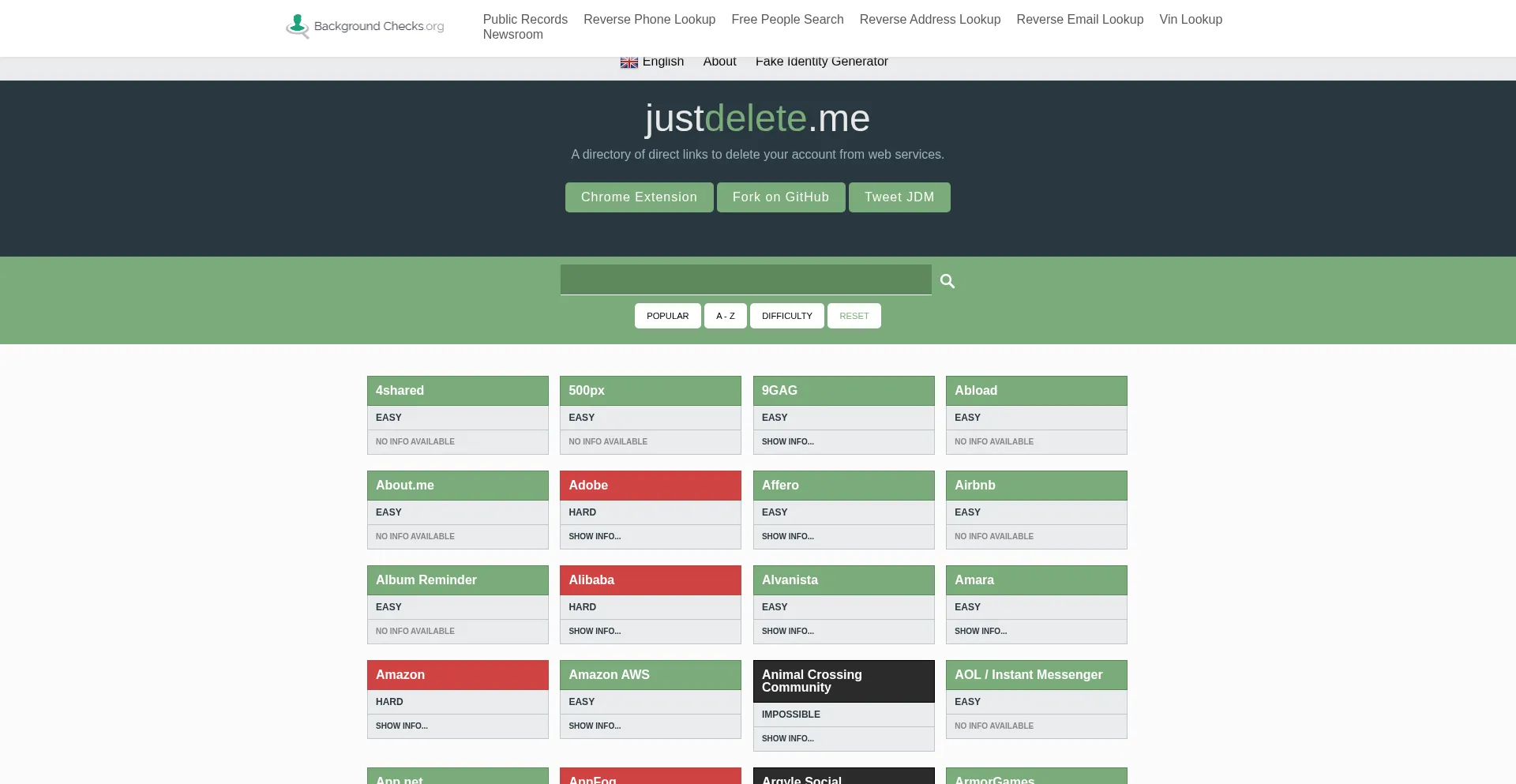Viewport: 1516px width, 784px height.
Task: Sort services by Difficulty
Action: tap(786, 316)
